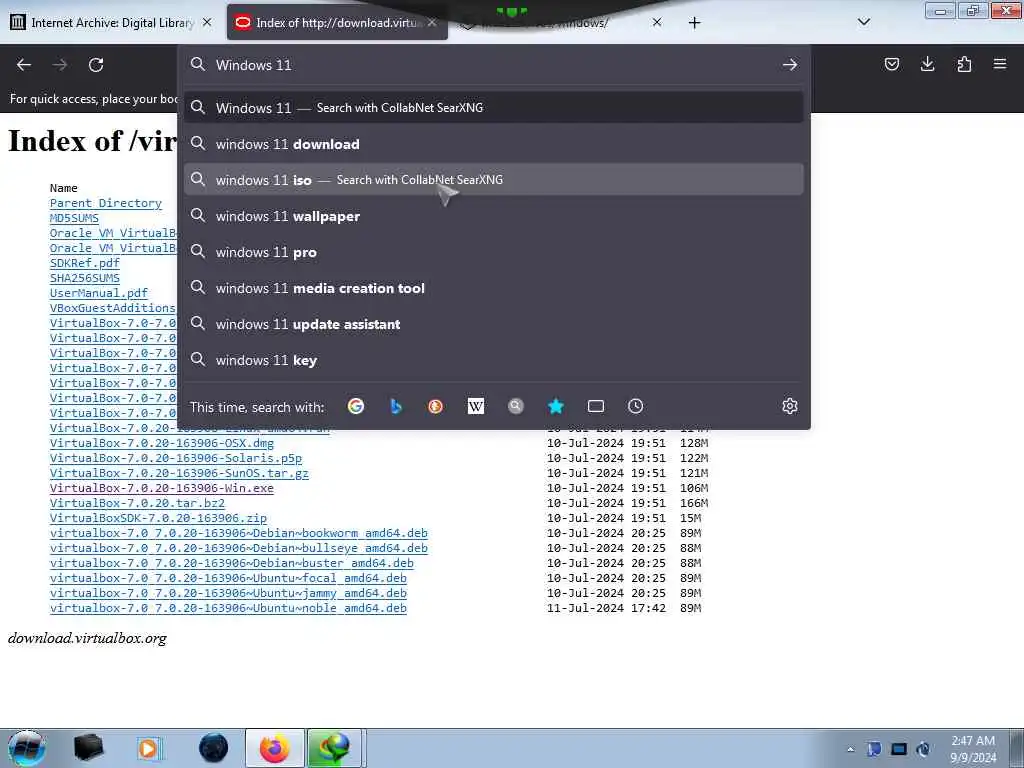
Task: Download the Debian bullseye amd64.deb package
Action: [238, 549]
